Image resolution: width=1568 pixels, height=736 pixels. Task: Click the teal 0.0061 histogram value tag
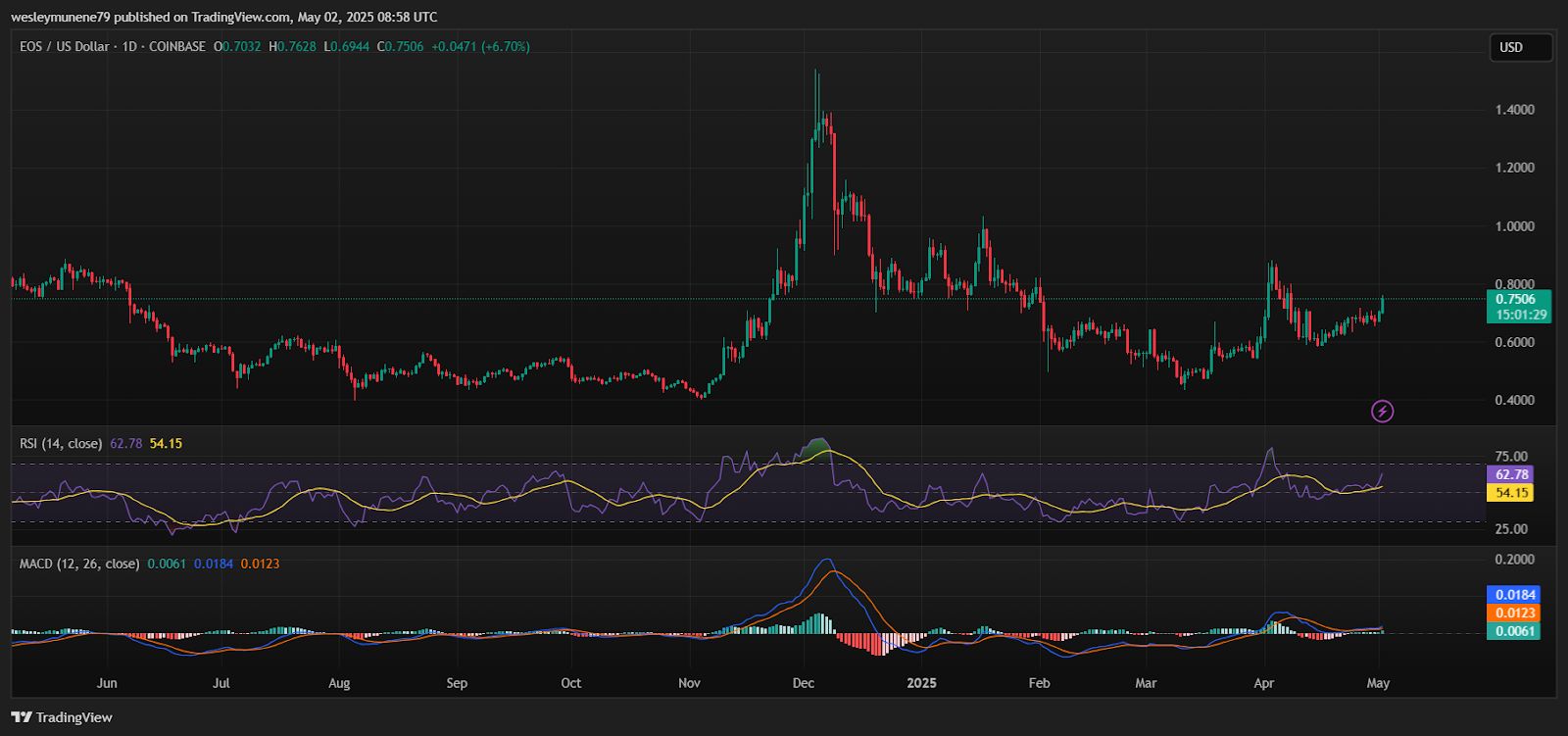click(x=1513, y=631)
